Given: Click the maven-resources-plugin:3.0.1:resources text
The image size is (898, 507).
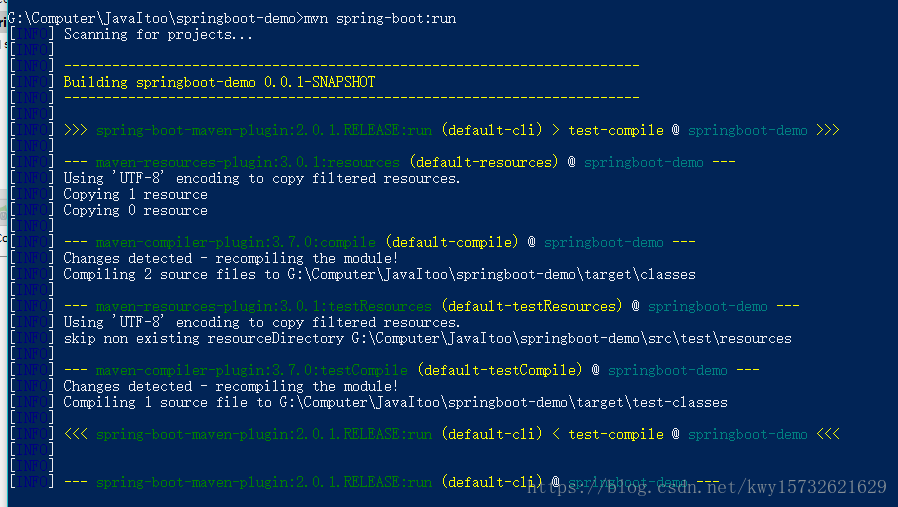Looking at the screenshot, I should coord(247,162).
